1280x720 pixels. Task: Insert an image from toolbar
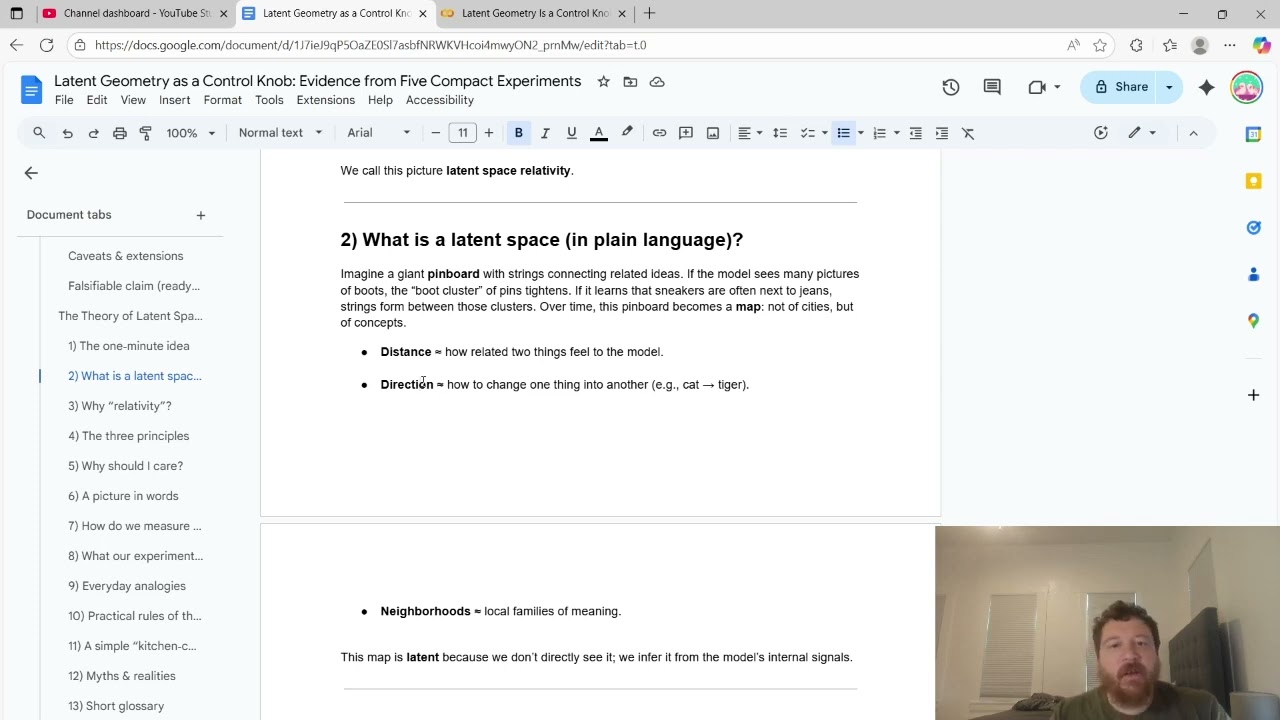click(x=713, y=133)
